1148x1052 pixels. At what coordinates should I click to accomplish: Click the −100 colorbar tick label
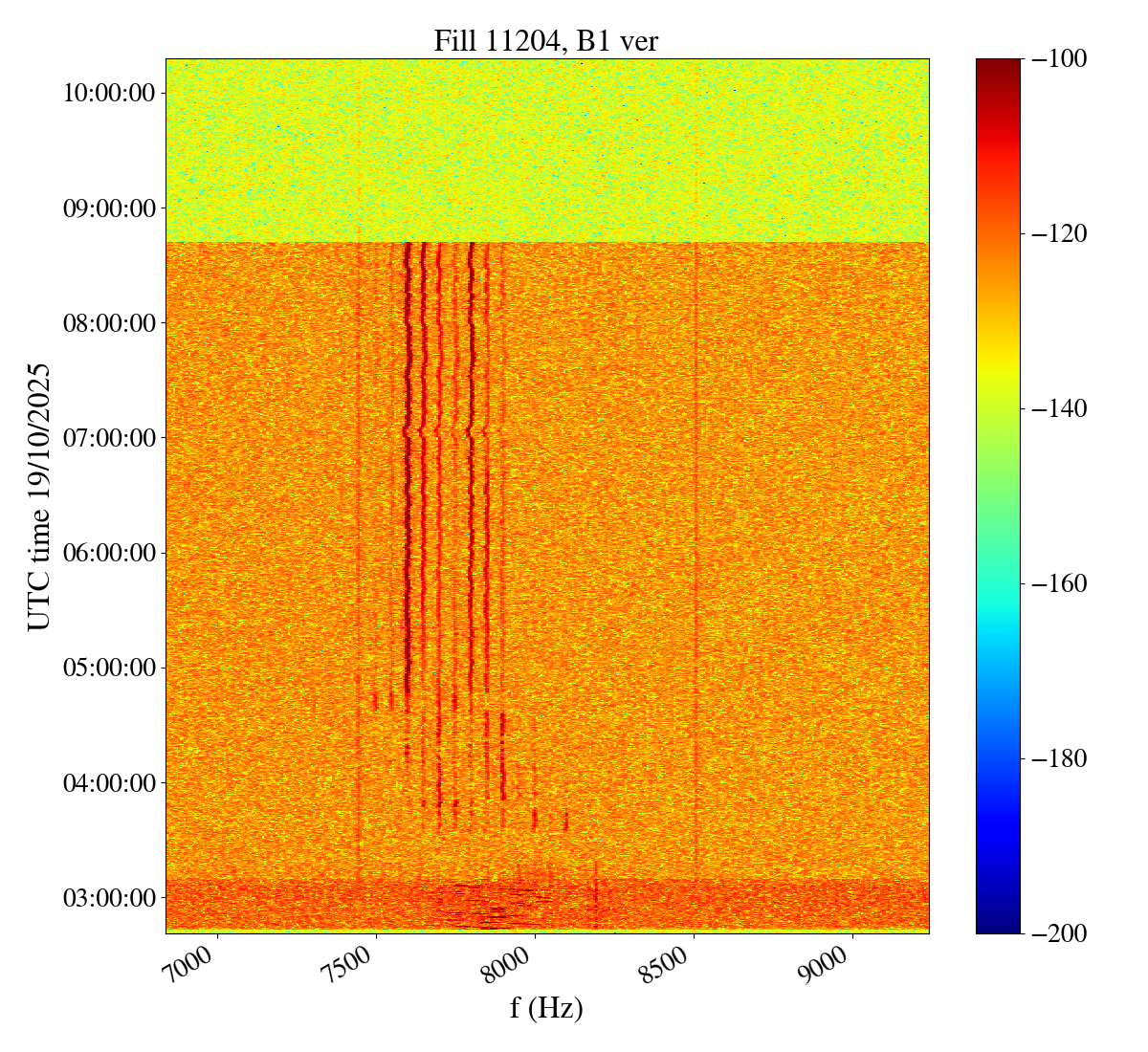(1059, 59)
